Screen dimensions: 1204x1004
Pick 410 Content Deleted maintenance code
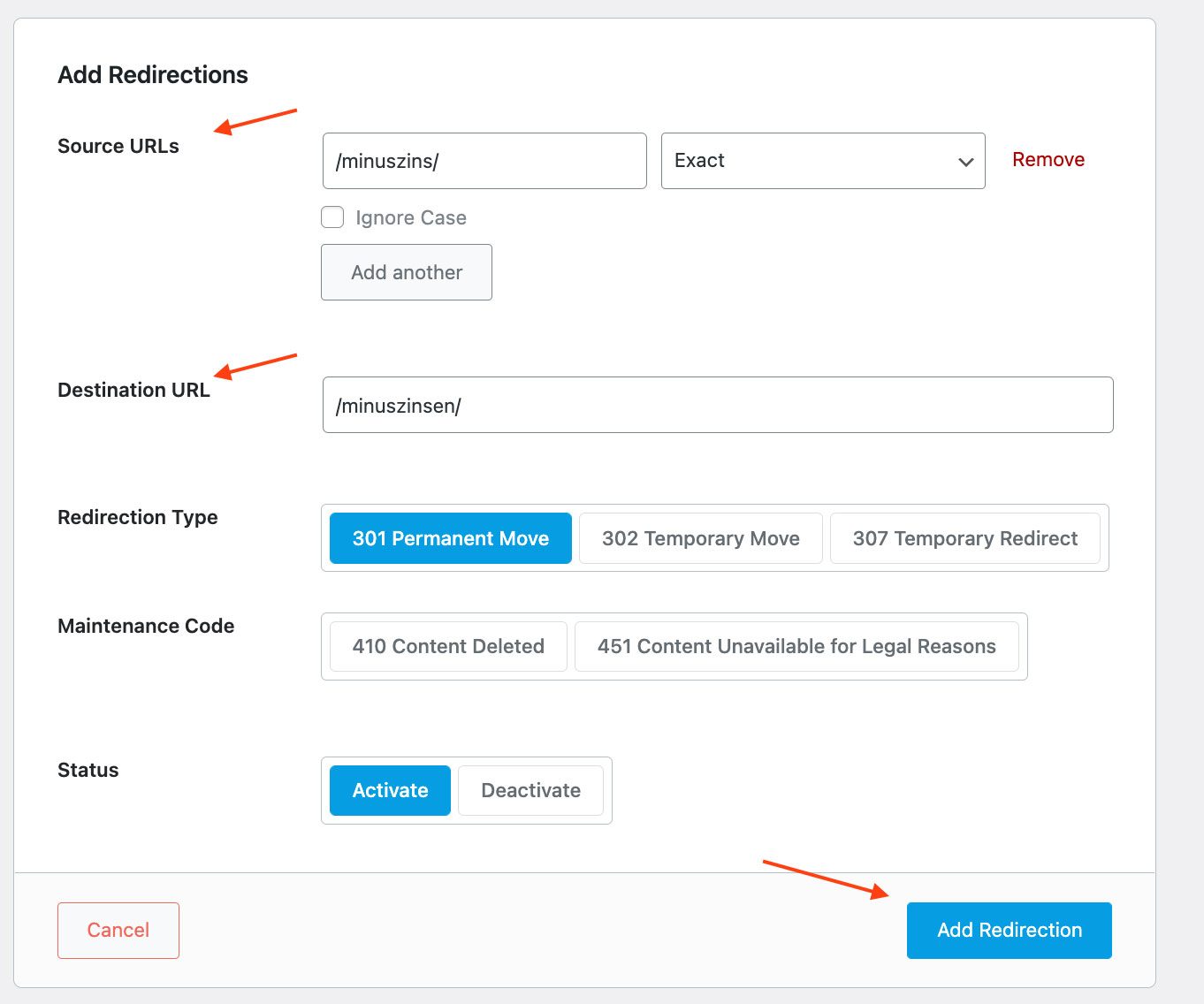pos(448,646)
